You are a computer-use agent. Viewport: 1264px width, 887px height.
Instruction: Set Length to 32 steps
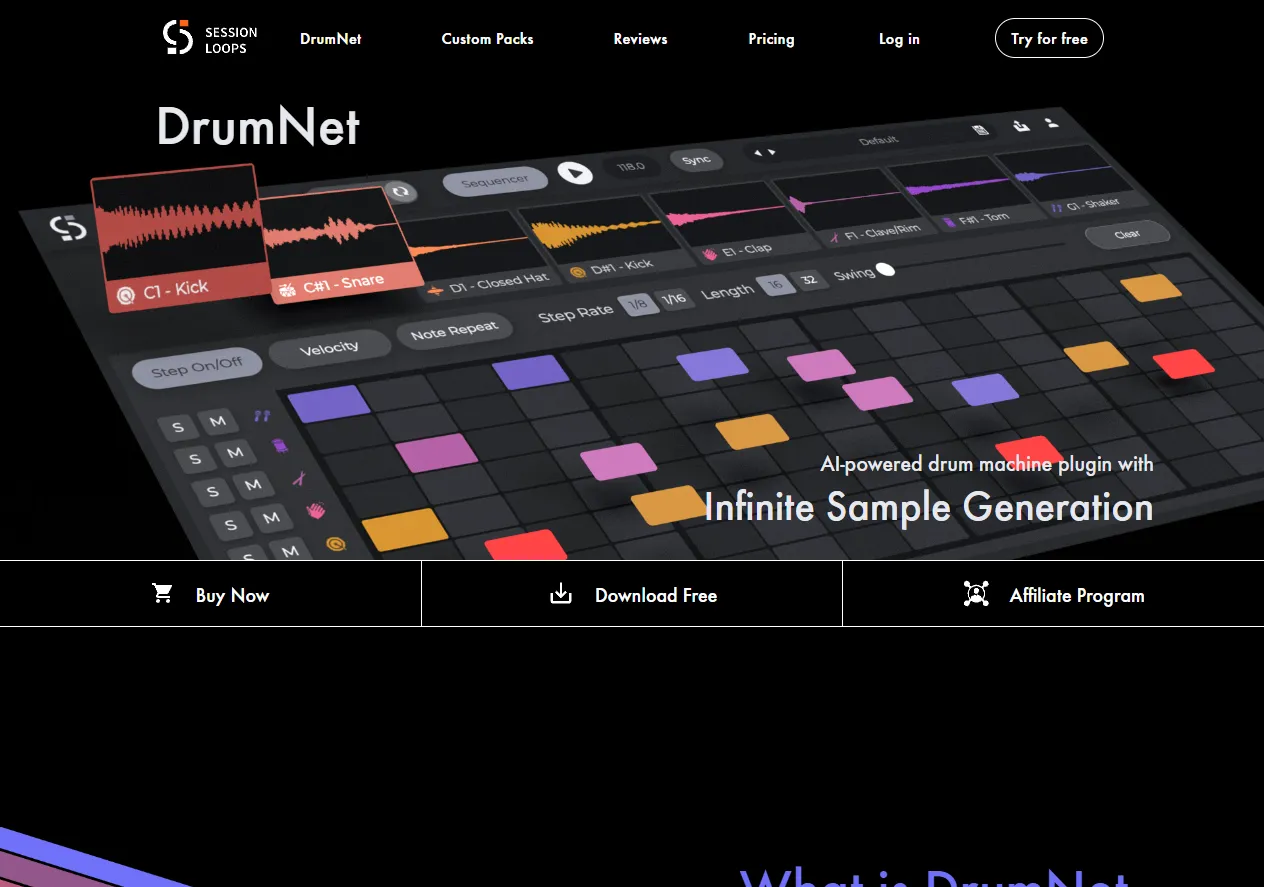point(809,280)
